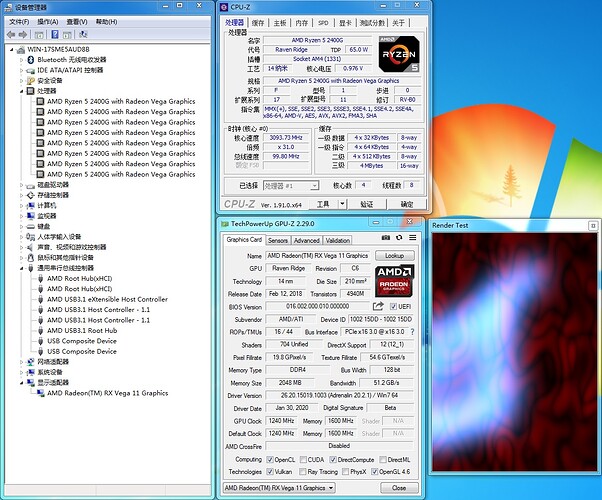602x500 pixels.
Task: Open the GPU-Z hamburger menu
Action: (x=412, y=238)
